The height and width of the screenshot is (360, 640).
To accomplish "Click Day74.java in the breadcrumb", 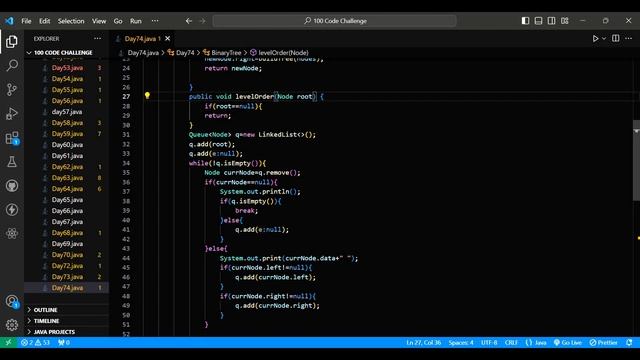I will coord(143,53).
